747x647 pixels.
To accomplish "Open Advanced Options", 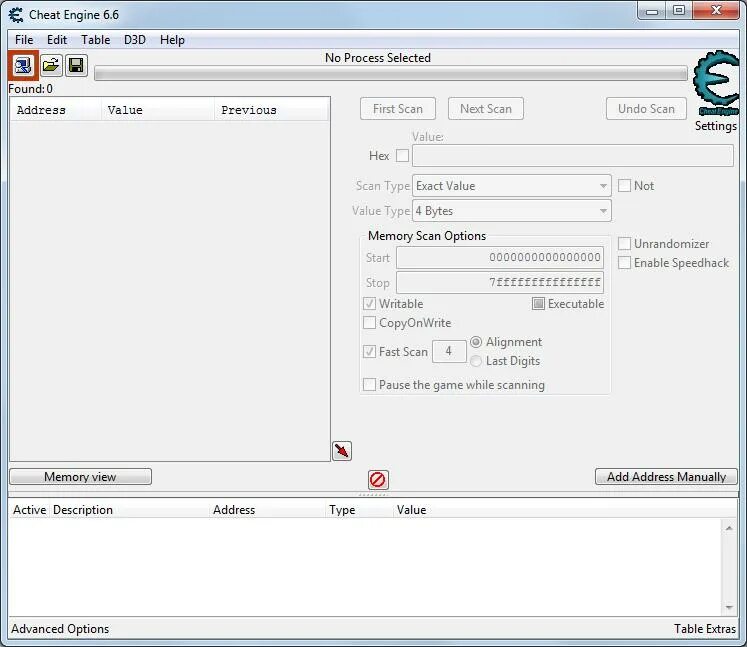I will coord(60,629).
